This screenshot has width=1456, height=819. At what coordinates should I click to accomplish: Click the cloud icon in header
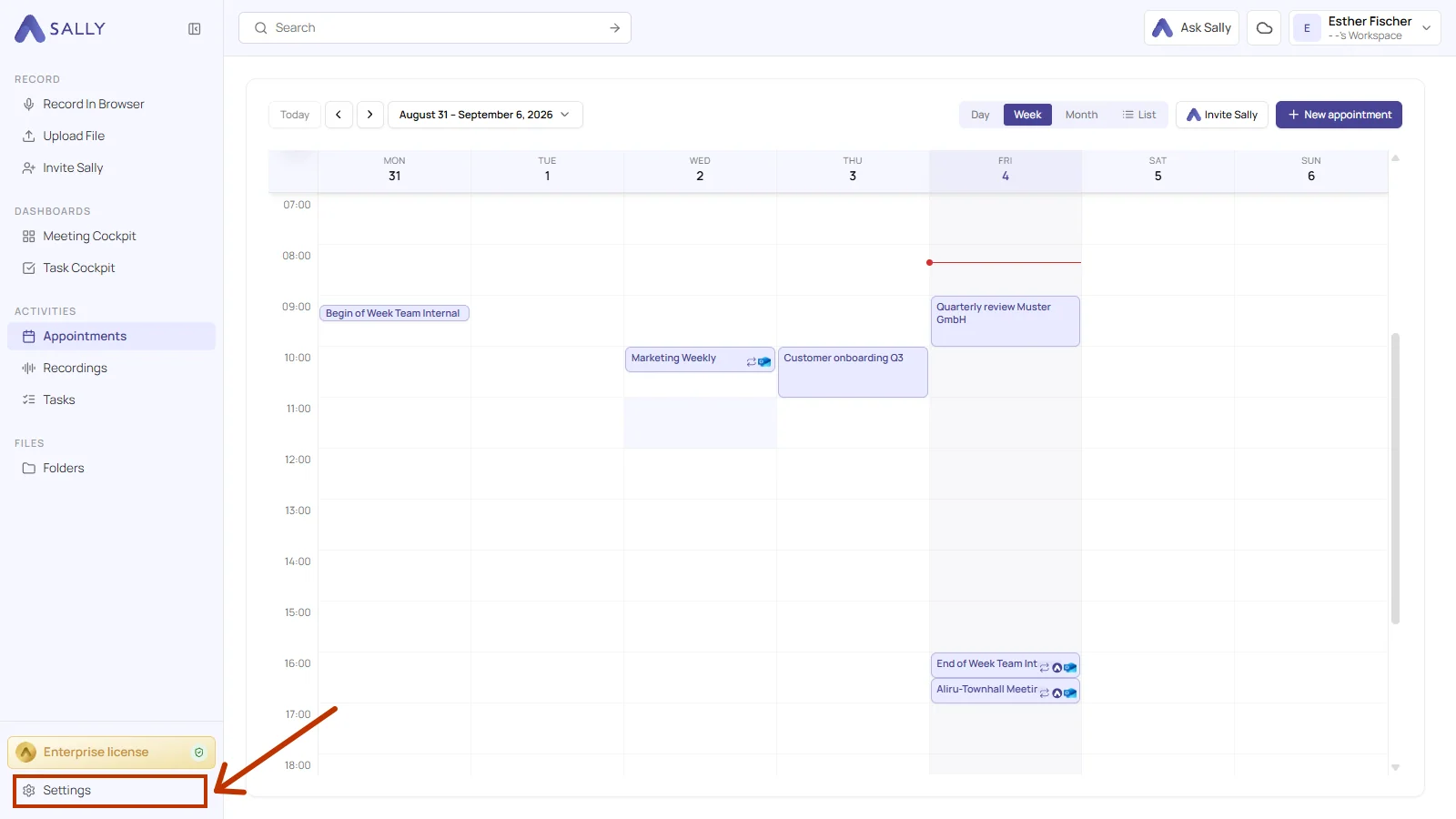[x=1264, y=28]
